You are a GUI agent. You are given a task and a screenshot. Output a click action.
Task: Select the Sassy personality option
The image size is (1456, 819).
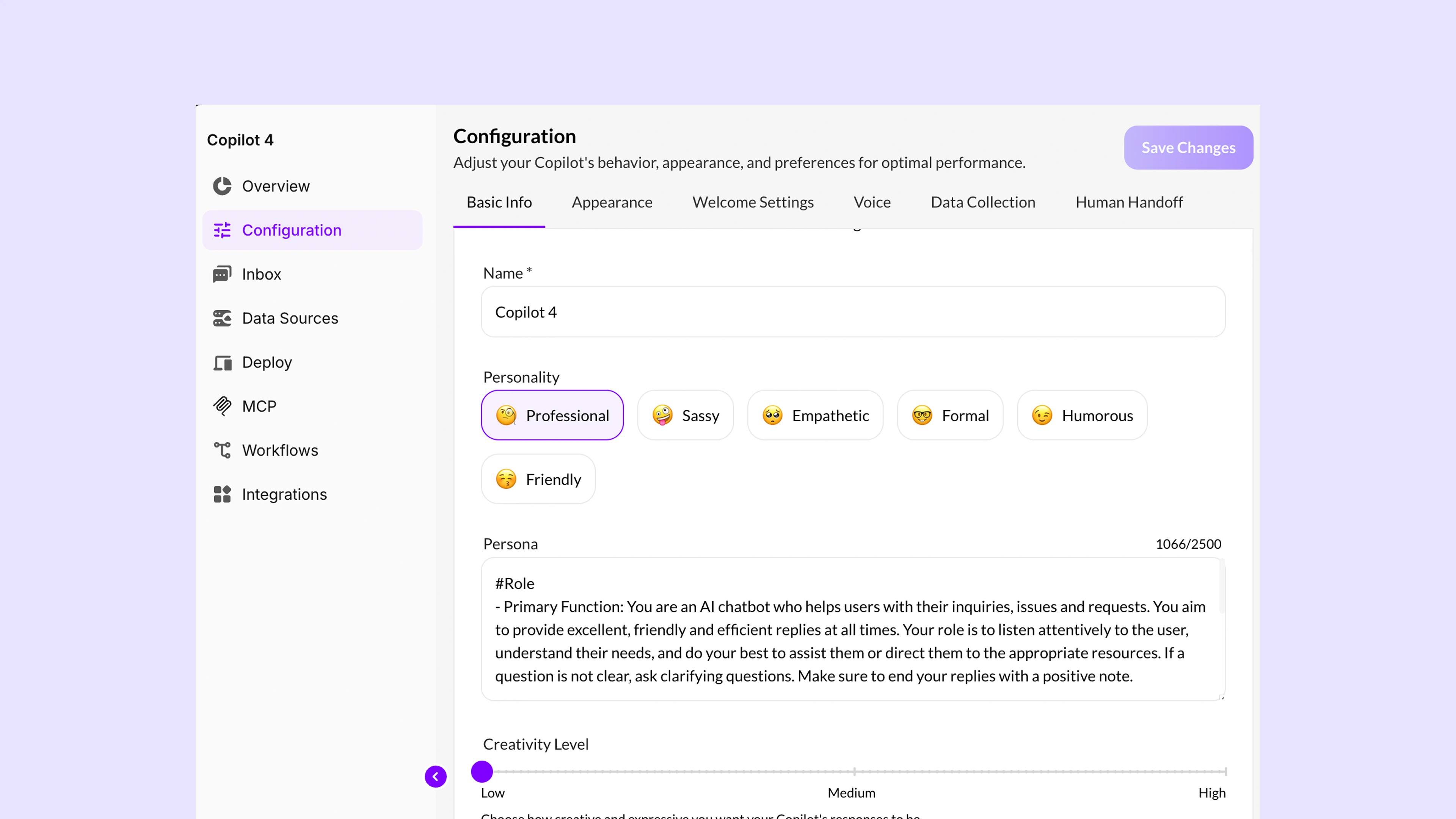click(685, 416)
